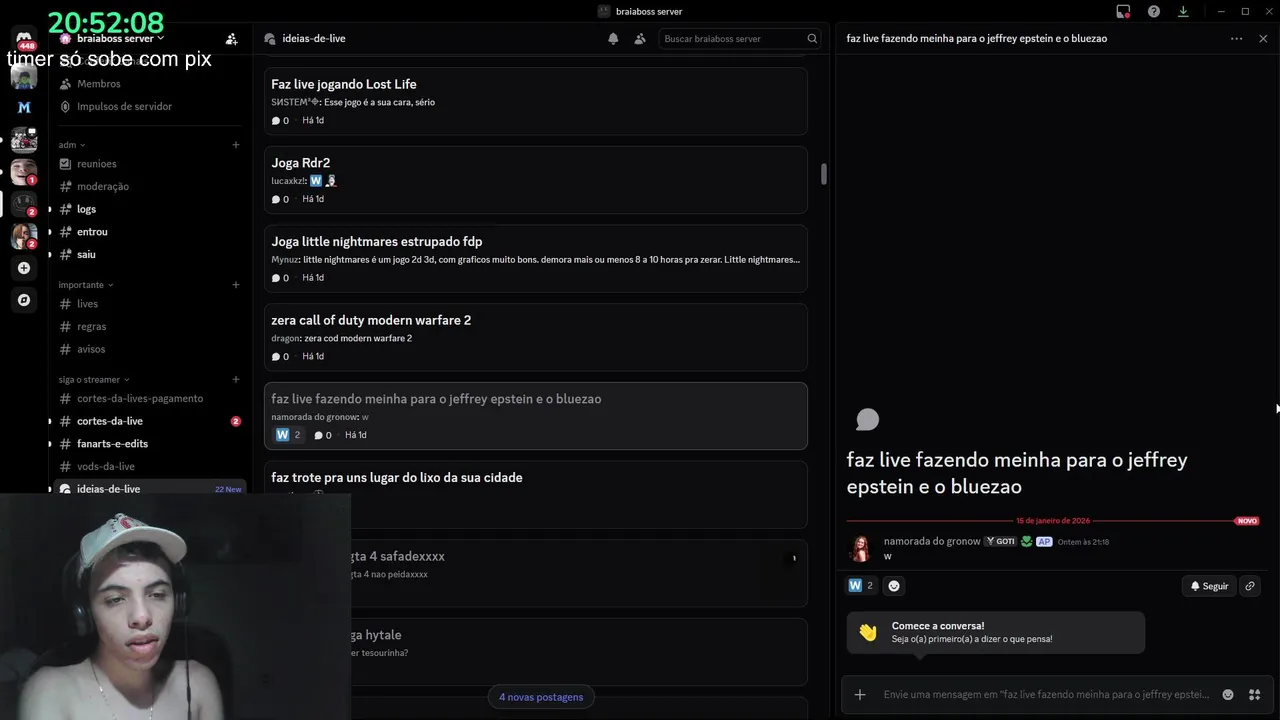This screenshot has height=720, width=1280.
Task: Open fanarts-e-edits channel
Action: (x=148, y=444)
